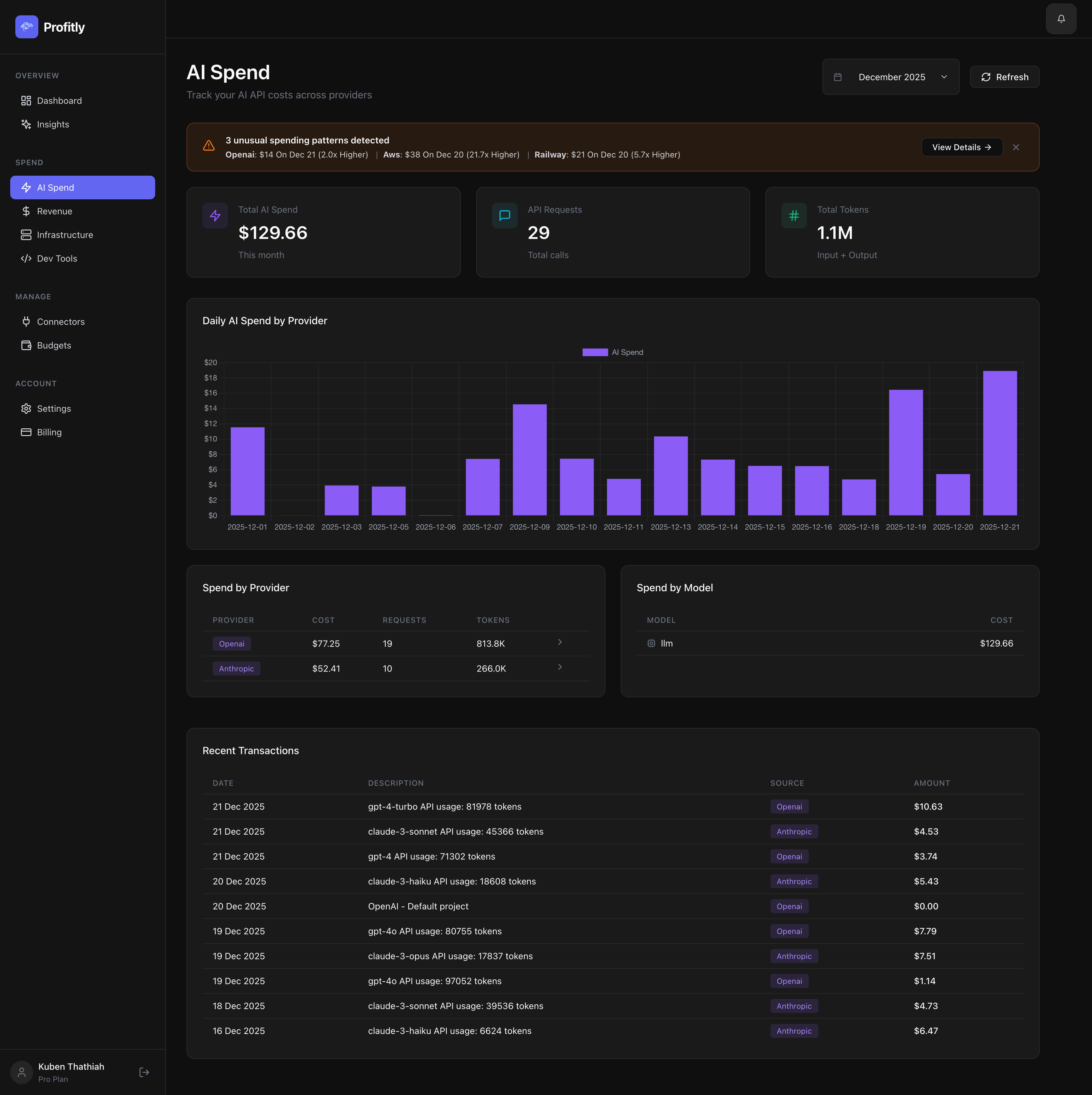1092x1095 pixels.
Task: Click the Profitly logo icon
Action: click(x=27, y=27)
